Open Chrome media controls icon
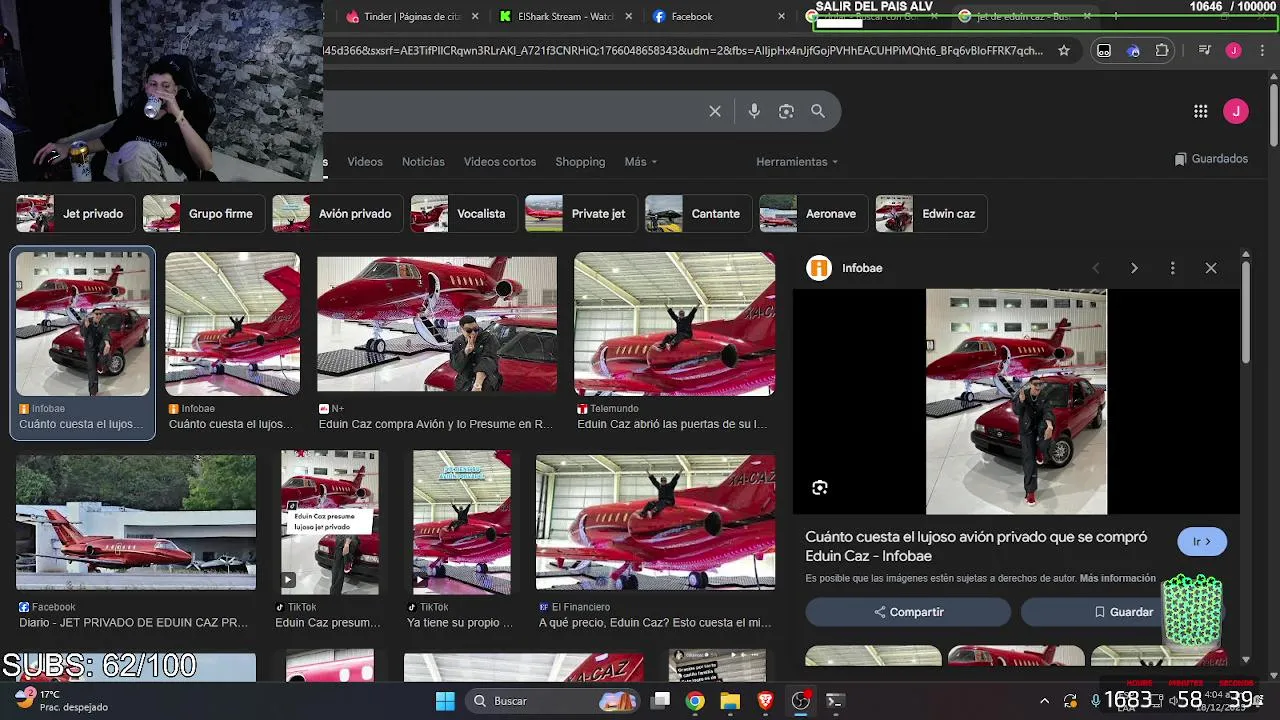The width and height of the screenshot is (1280, 720). point(1205,50)
